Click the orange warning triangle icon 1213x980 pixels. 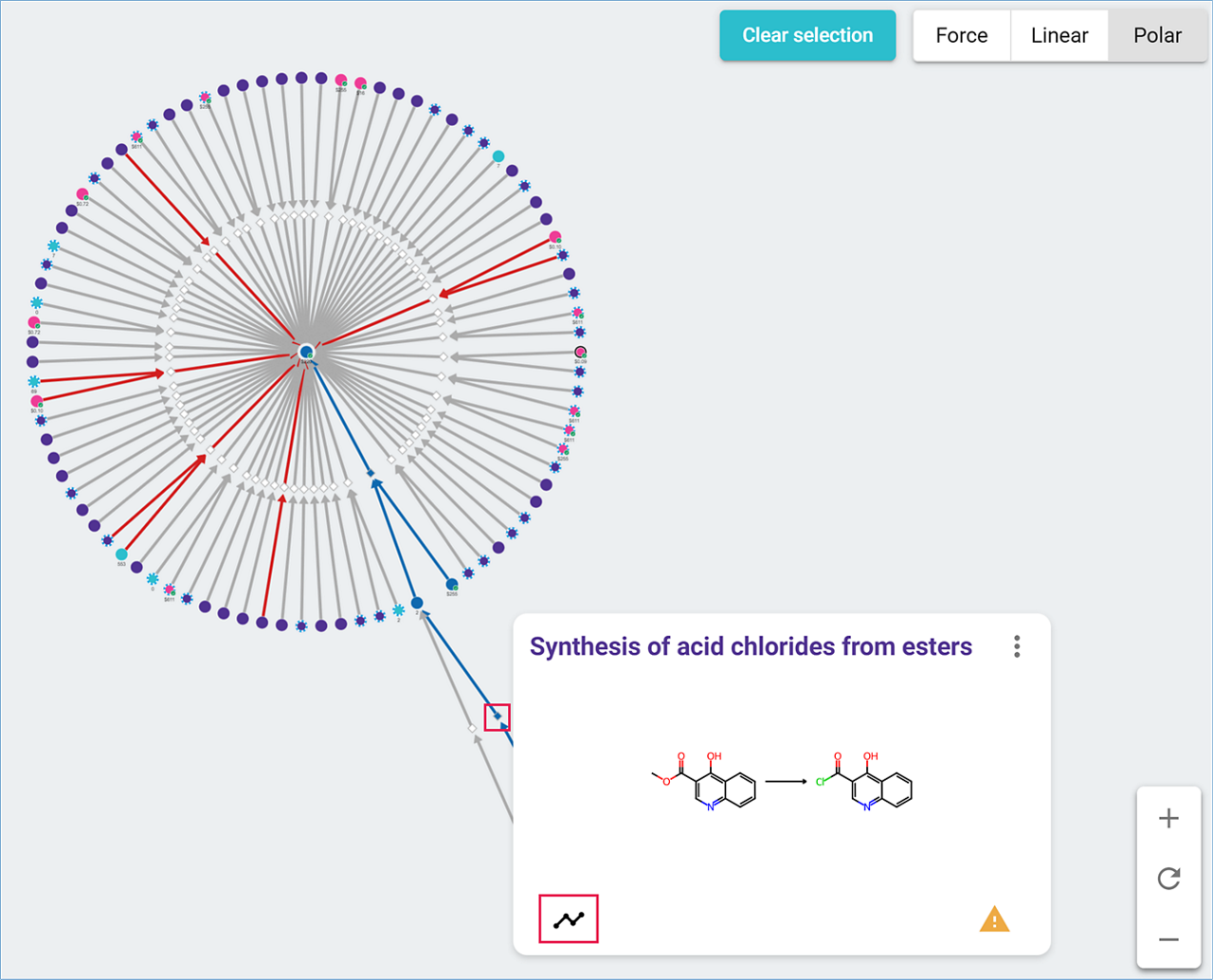(x=994, y=919)
